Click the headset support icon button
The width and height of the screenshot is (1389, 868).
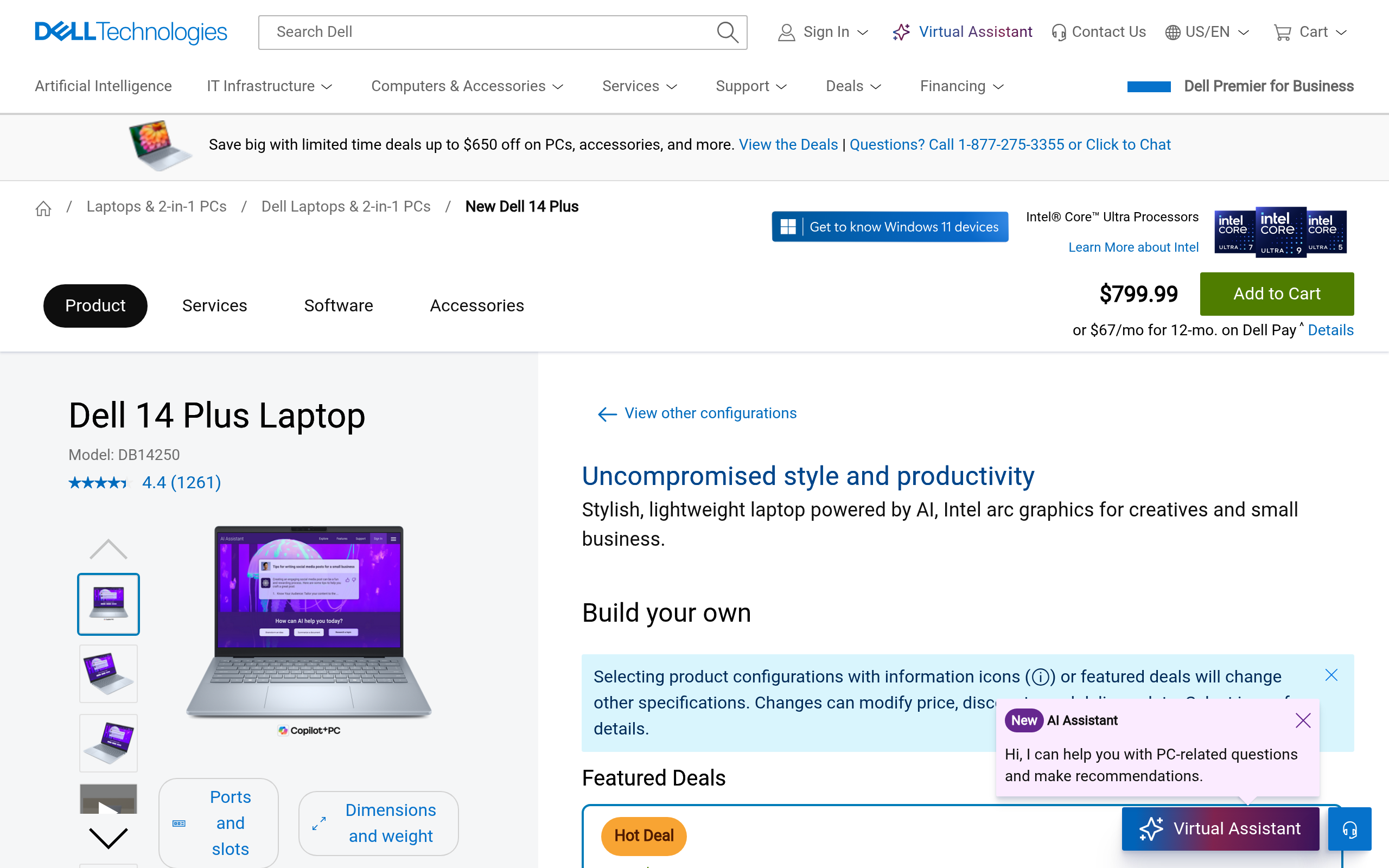point(1349,829)
